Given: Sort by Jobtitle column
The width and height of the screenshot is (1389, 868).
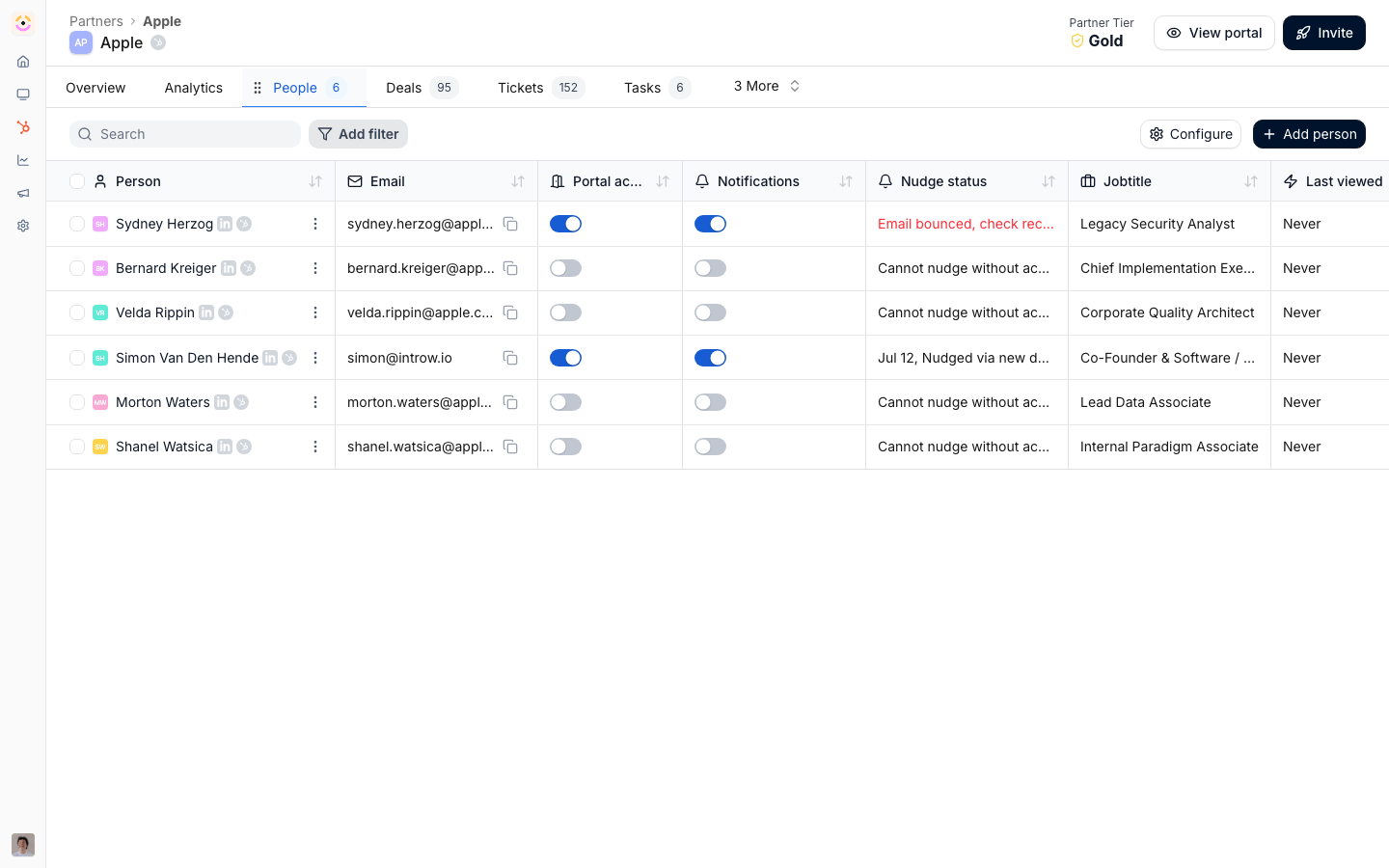Looking at the screenshot, I should pos(1251,181).
